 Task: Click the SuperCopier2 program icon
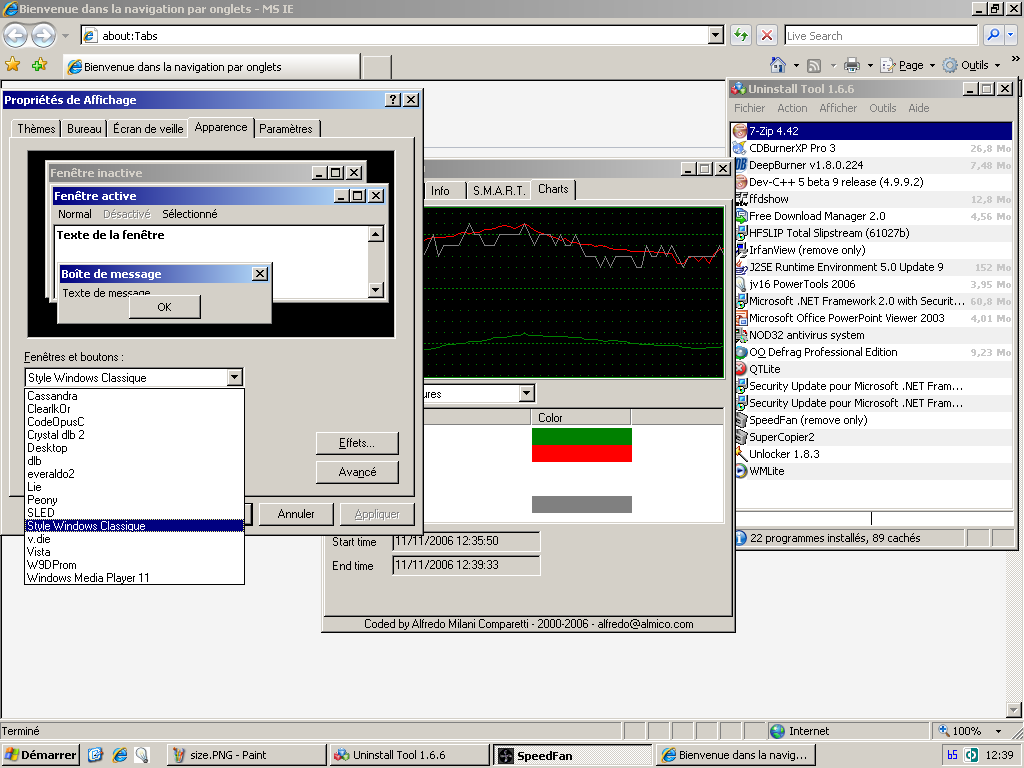[x=741, y=437]
